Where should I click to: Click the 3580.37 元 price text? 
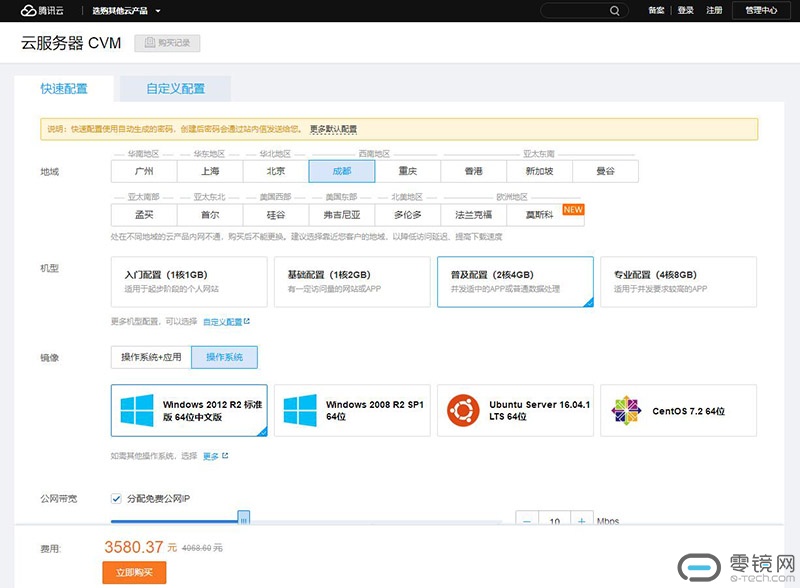140,547
